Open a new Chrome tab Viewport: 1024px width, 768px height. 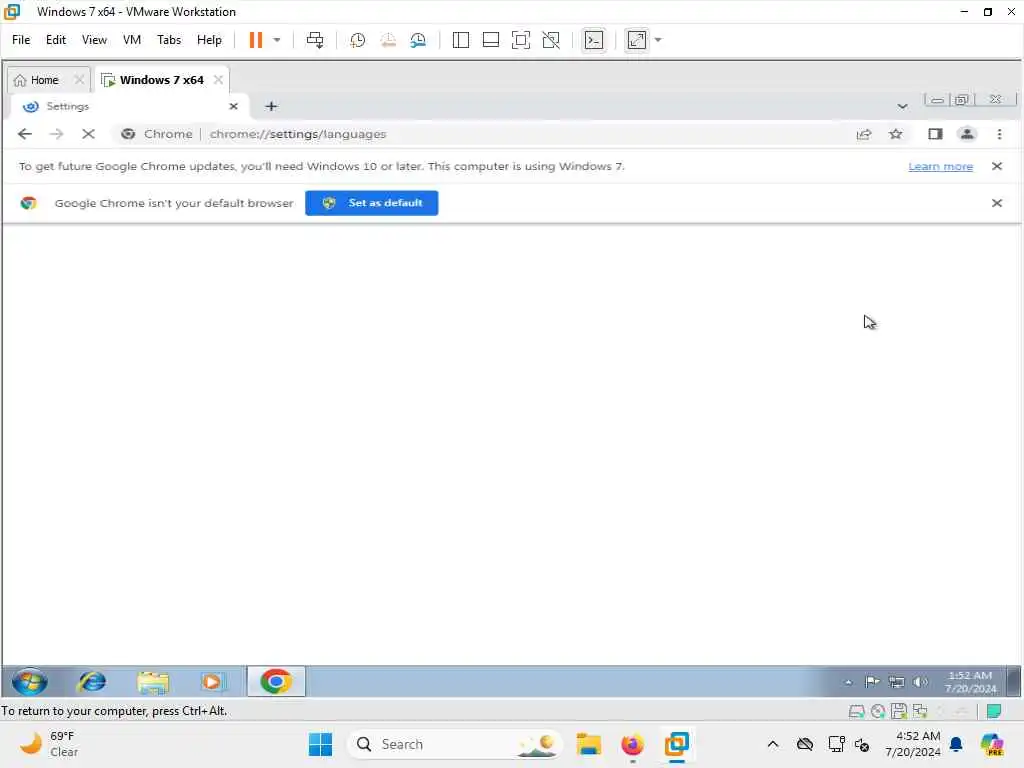[271, 106]
